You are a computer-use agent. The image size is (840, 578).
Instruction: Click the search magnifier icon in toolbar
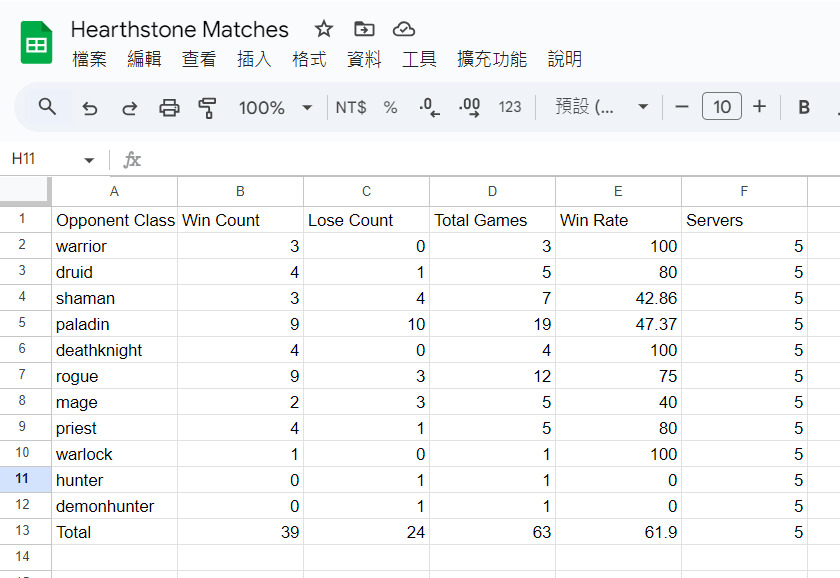(47, 107)
